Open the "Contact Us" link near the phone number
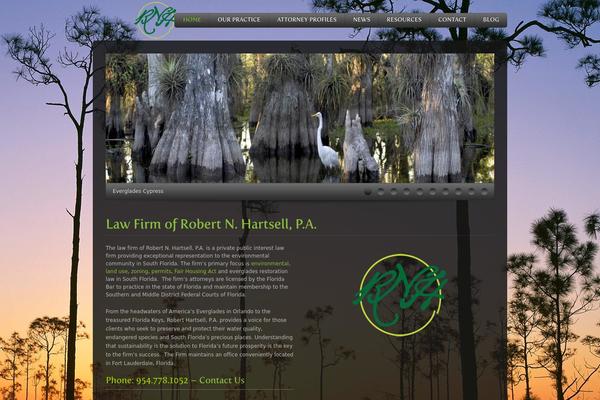The height and width of the screenshot is (400, 600). click(222, 380)
